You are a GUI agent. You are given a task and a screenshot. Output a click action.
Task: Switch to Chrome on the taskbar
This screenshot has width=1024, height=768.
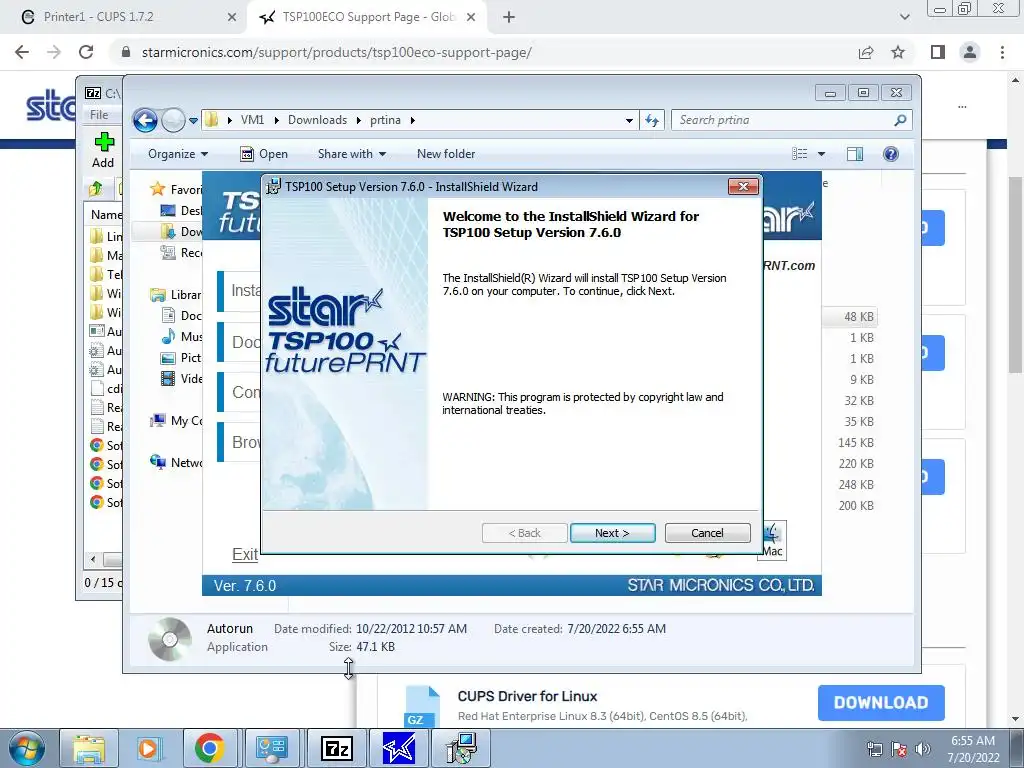[209, 748]
